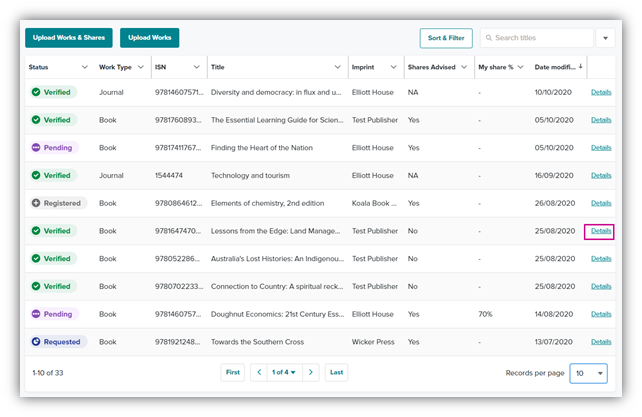Open Details for Lessons from the Edge
This screenshot has width=642, height=417.
(x=601, y=231)
